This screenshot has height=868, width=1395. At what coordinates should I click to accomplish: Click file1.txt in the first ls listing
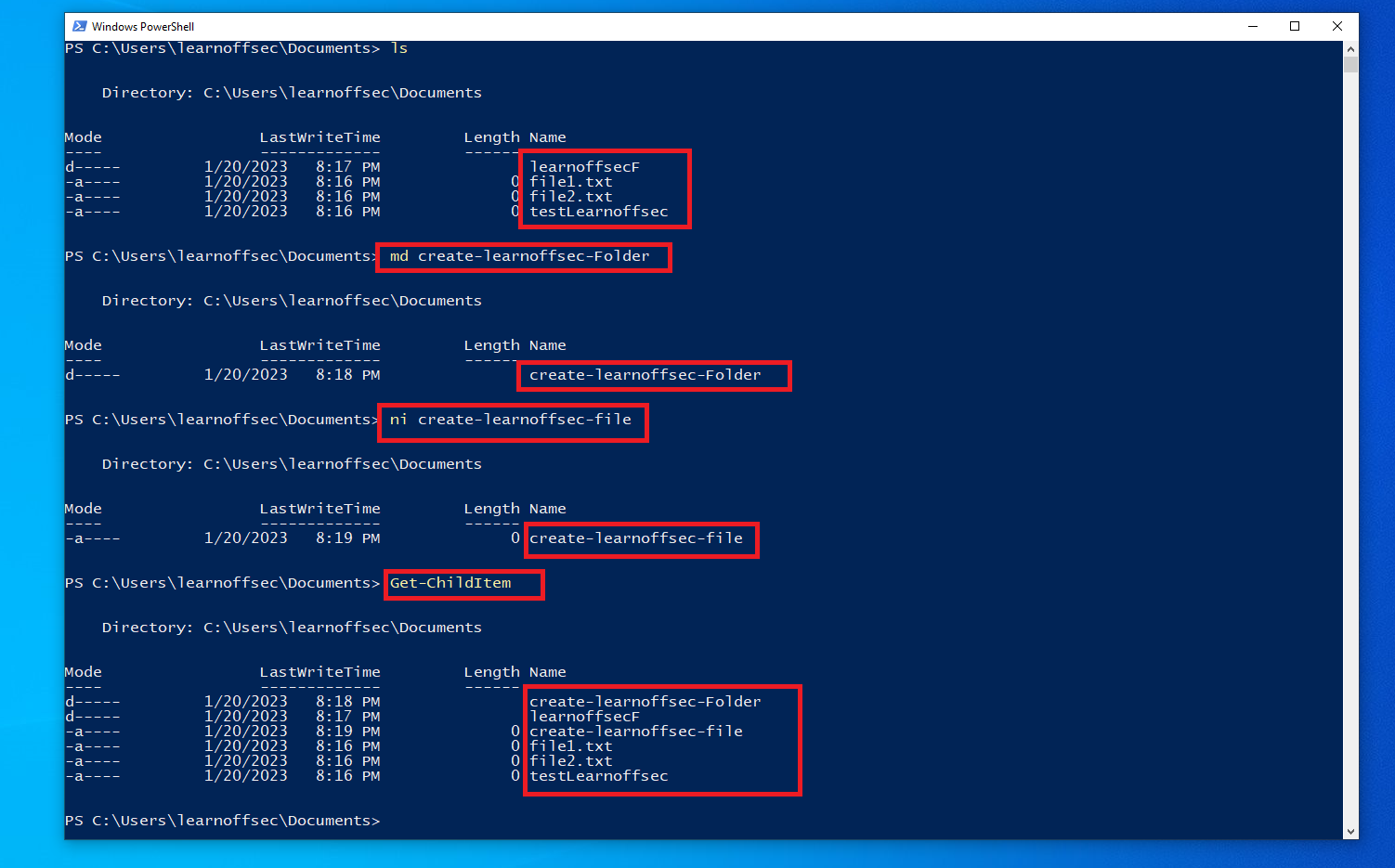pos(571,182)
